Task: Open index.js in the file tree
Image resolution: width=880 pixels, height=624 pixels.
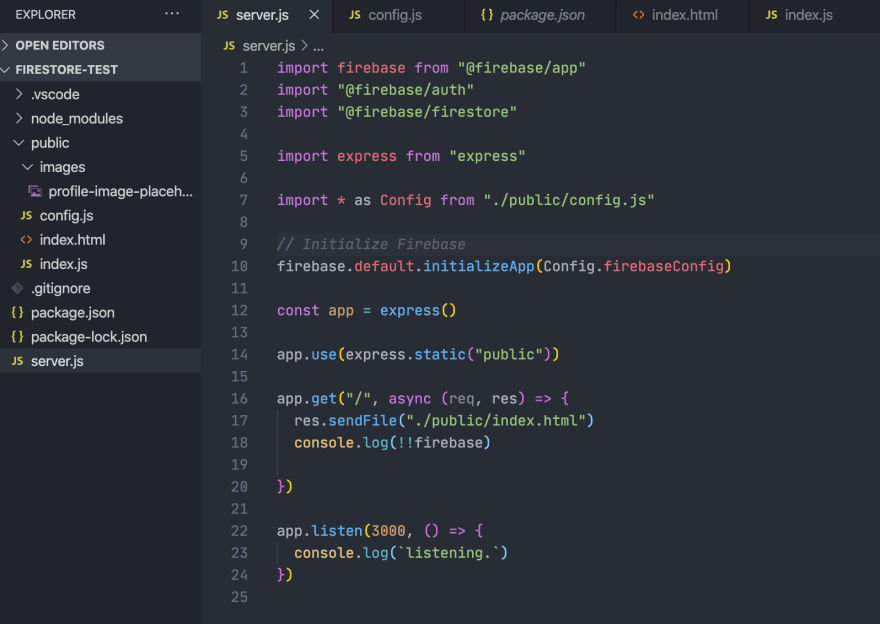Action: 100,264
